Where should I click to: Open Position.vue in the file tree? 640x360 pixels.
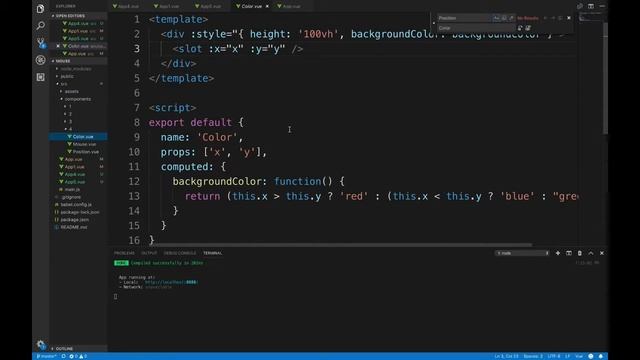[86, 152]
